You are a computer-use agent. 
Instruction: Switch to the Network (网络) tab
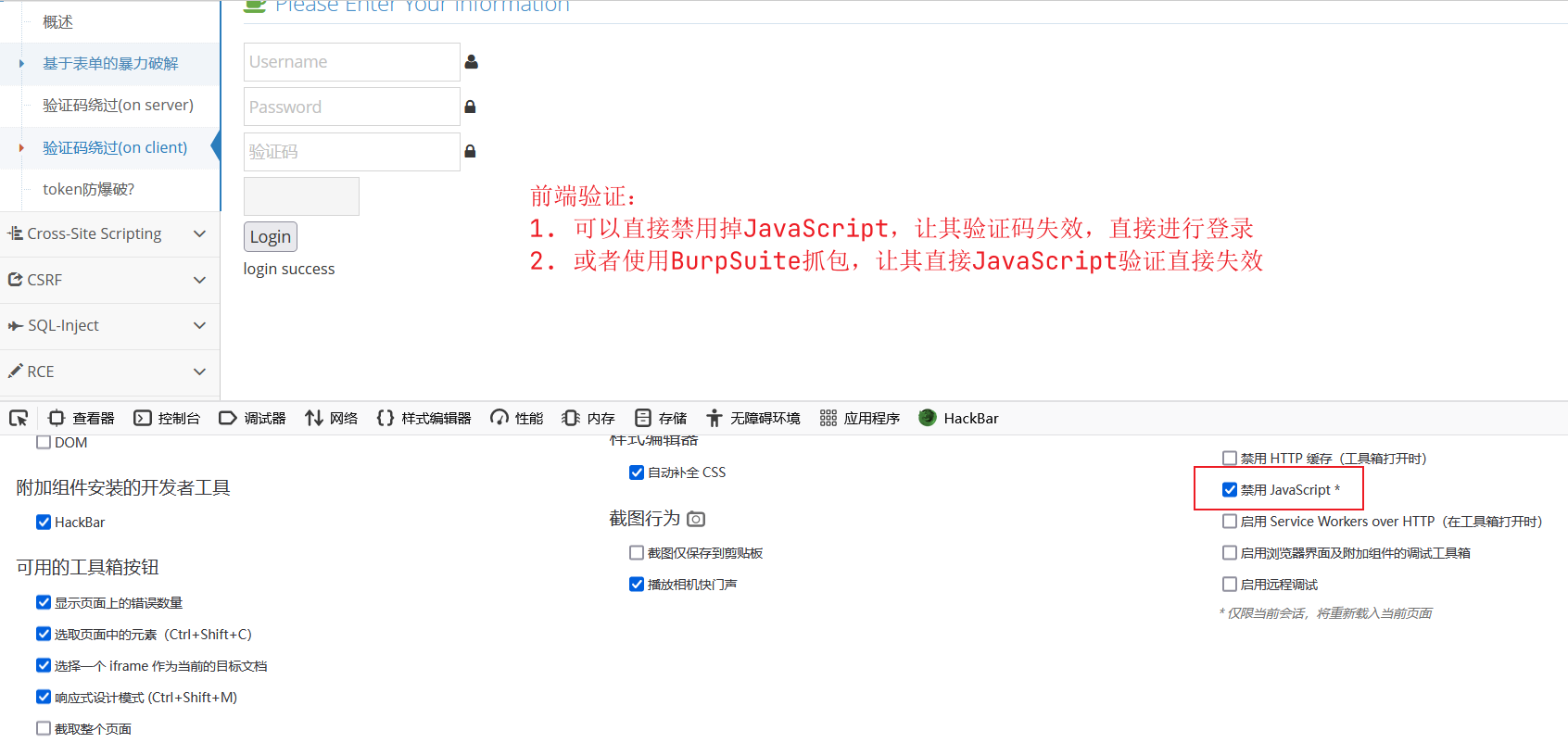click(x=331, y=418)
